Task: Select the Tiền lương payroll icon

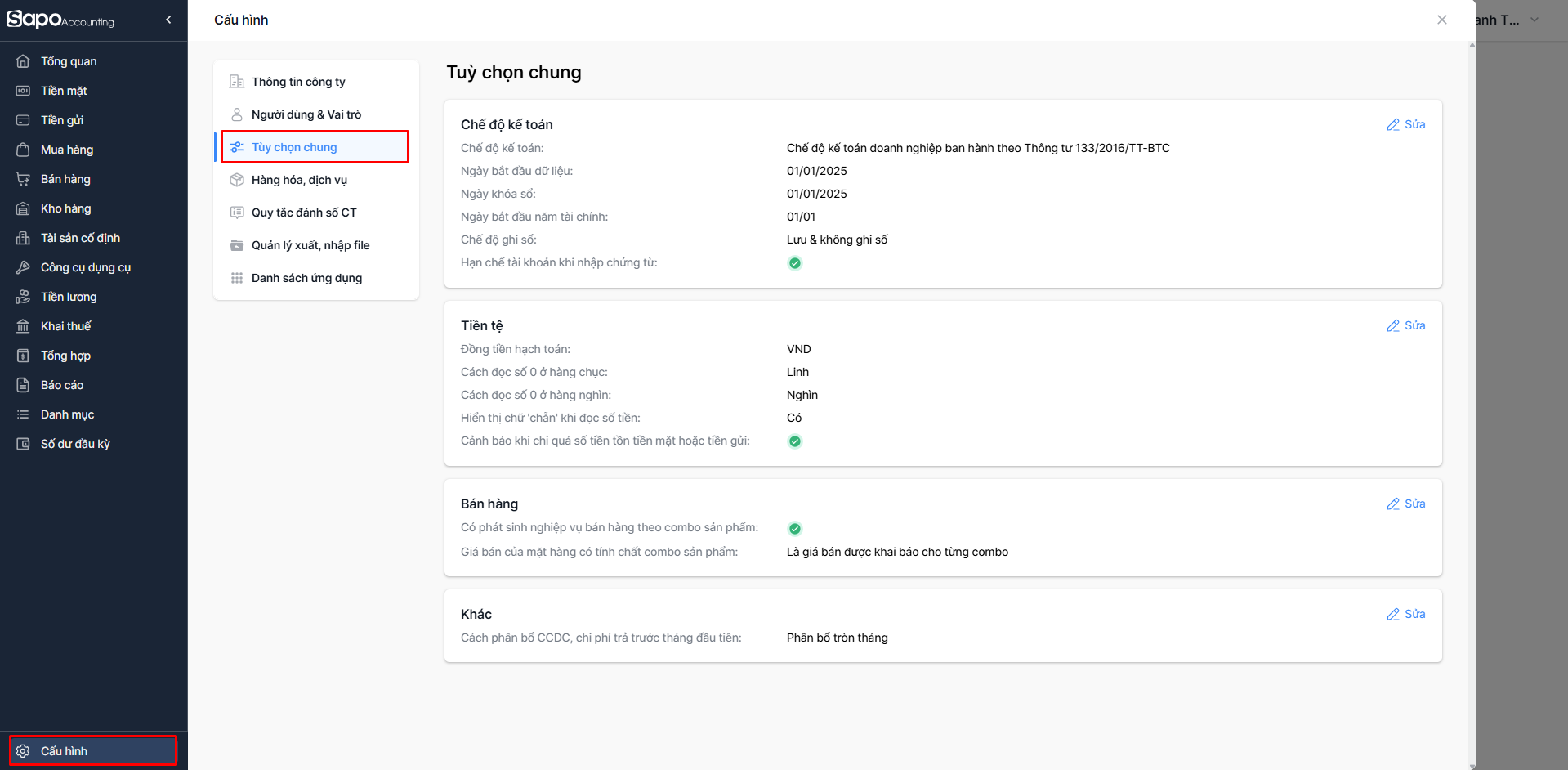Action: click(x=23, y=297)
